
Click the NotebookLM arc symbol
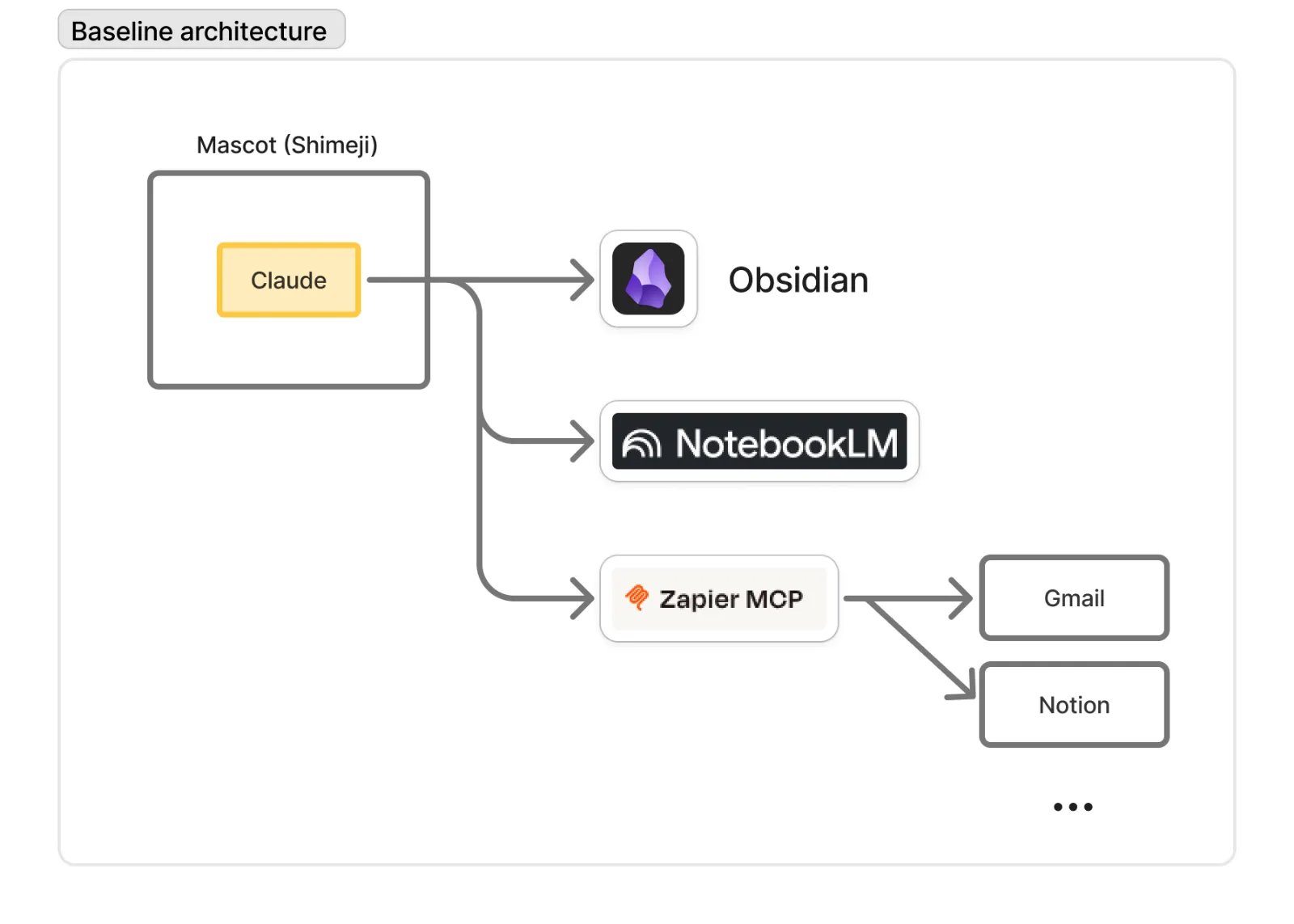click(x=641, y=443)
